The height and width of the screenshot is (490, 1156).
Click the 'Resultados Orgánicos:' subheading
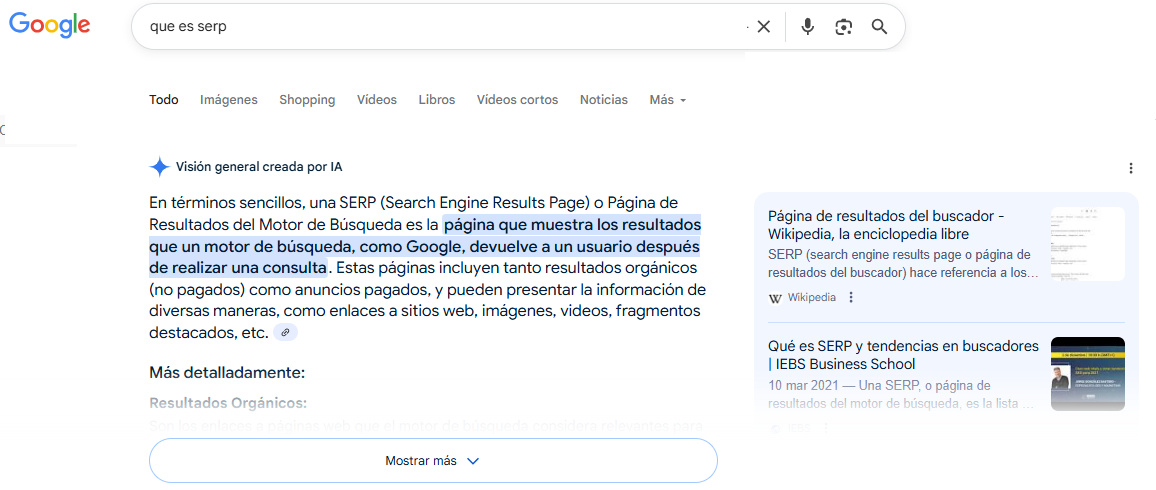click(228, 403)
